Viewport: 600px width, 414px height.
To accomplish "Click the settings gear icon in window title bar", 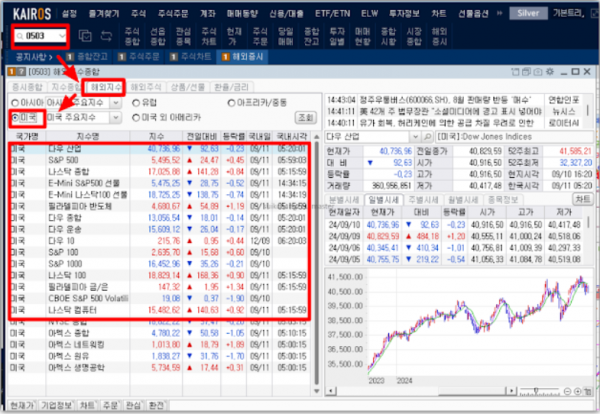I will 550,72.
